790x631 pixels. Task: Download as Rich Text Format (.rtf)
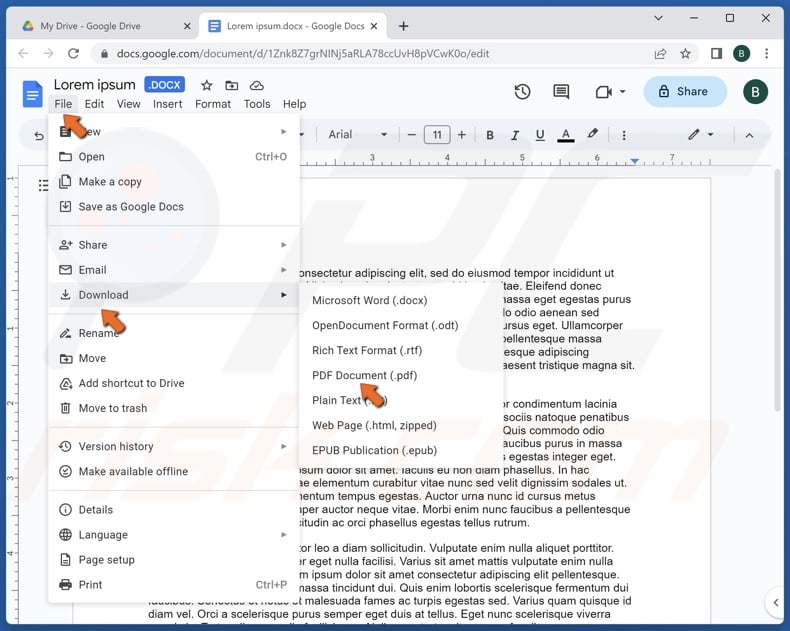pyautogui.click(x=401, y=350)
